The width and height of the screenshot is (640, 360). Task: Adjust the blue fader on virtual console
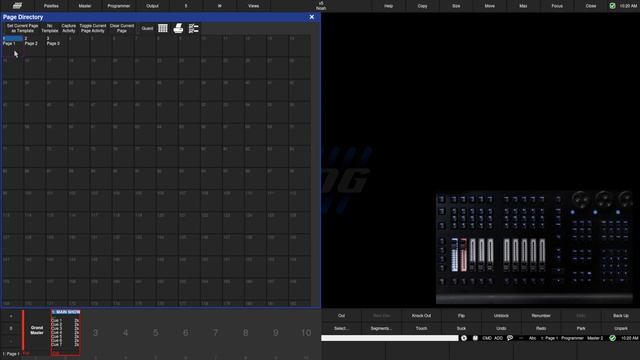pyautogui.click(x=455, y=255)
